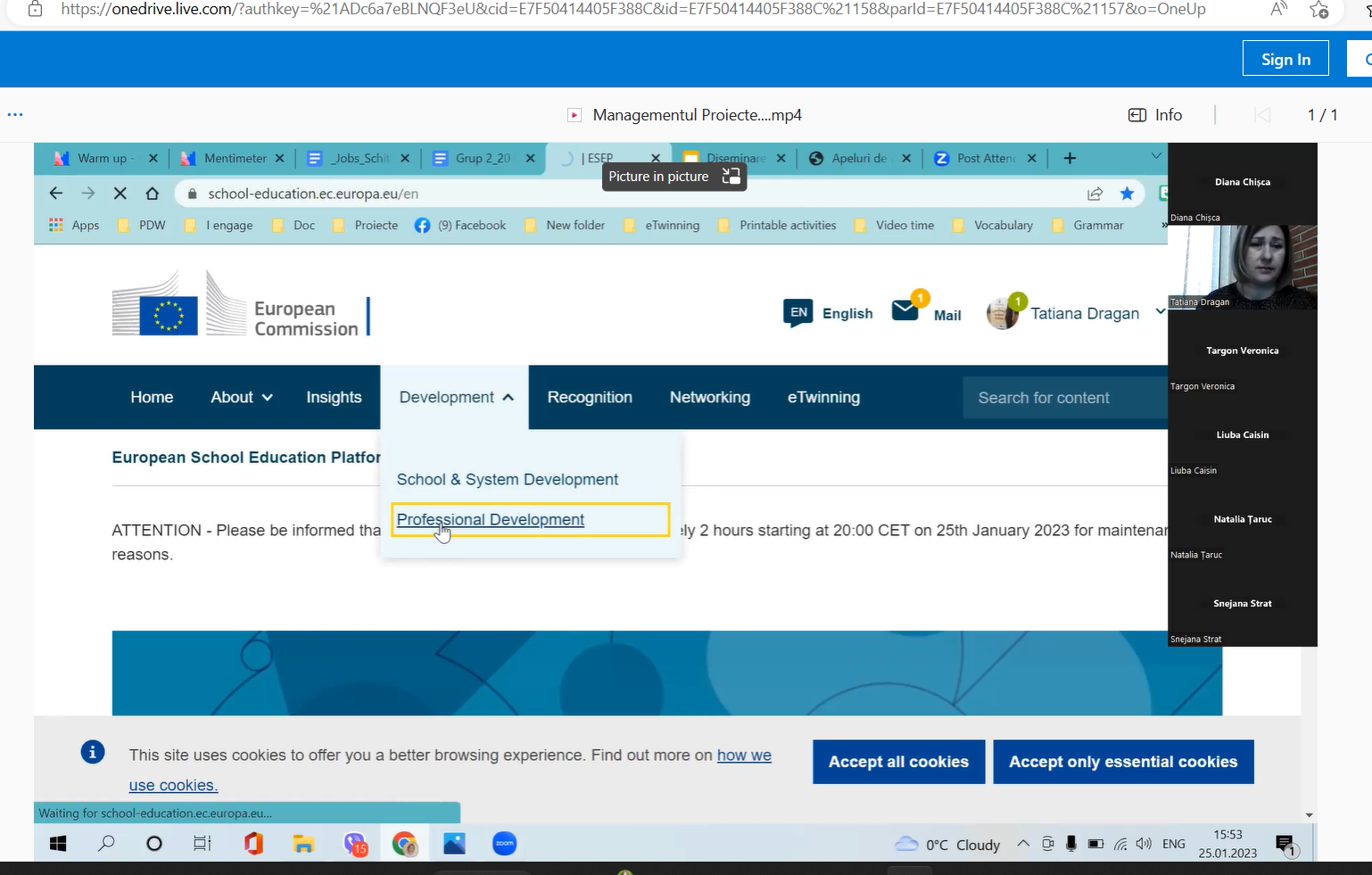Click Tatiana Dragan's video thumbnail
Screen dimensions: 1372x875
[x=1243, y=268]
